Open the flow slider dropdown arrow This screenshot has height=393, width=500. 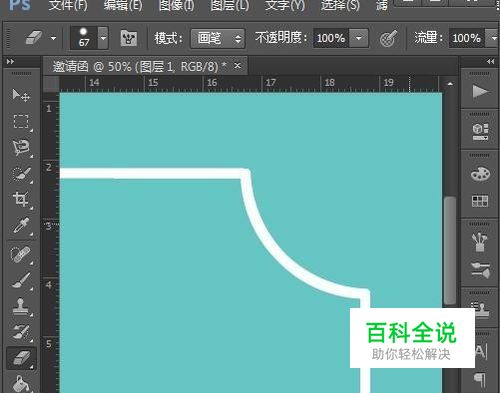[x=493, y=38]
